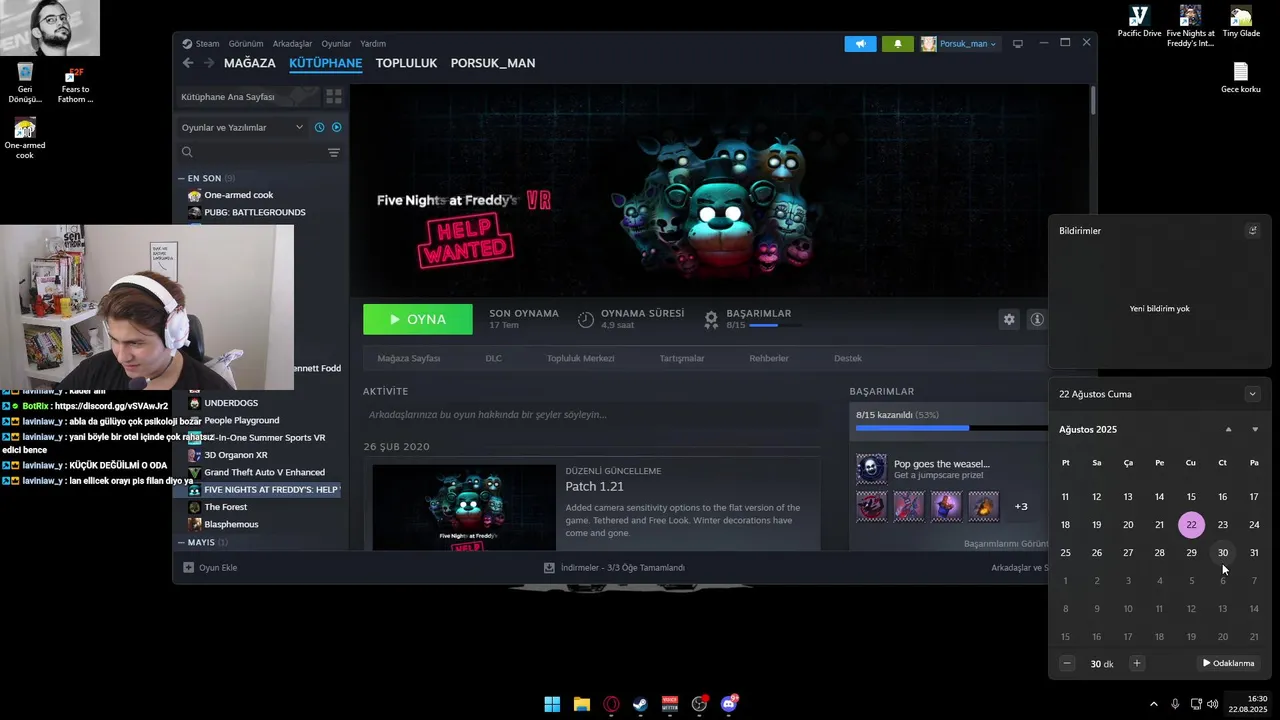Open the TOPLULUK tab
This screenshot has width=1280, height=720.
(406, 63)
